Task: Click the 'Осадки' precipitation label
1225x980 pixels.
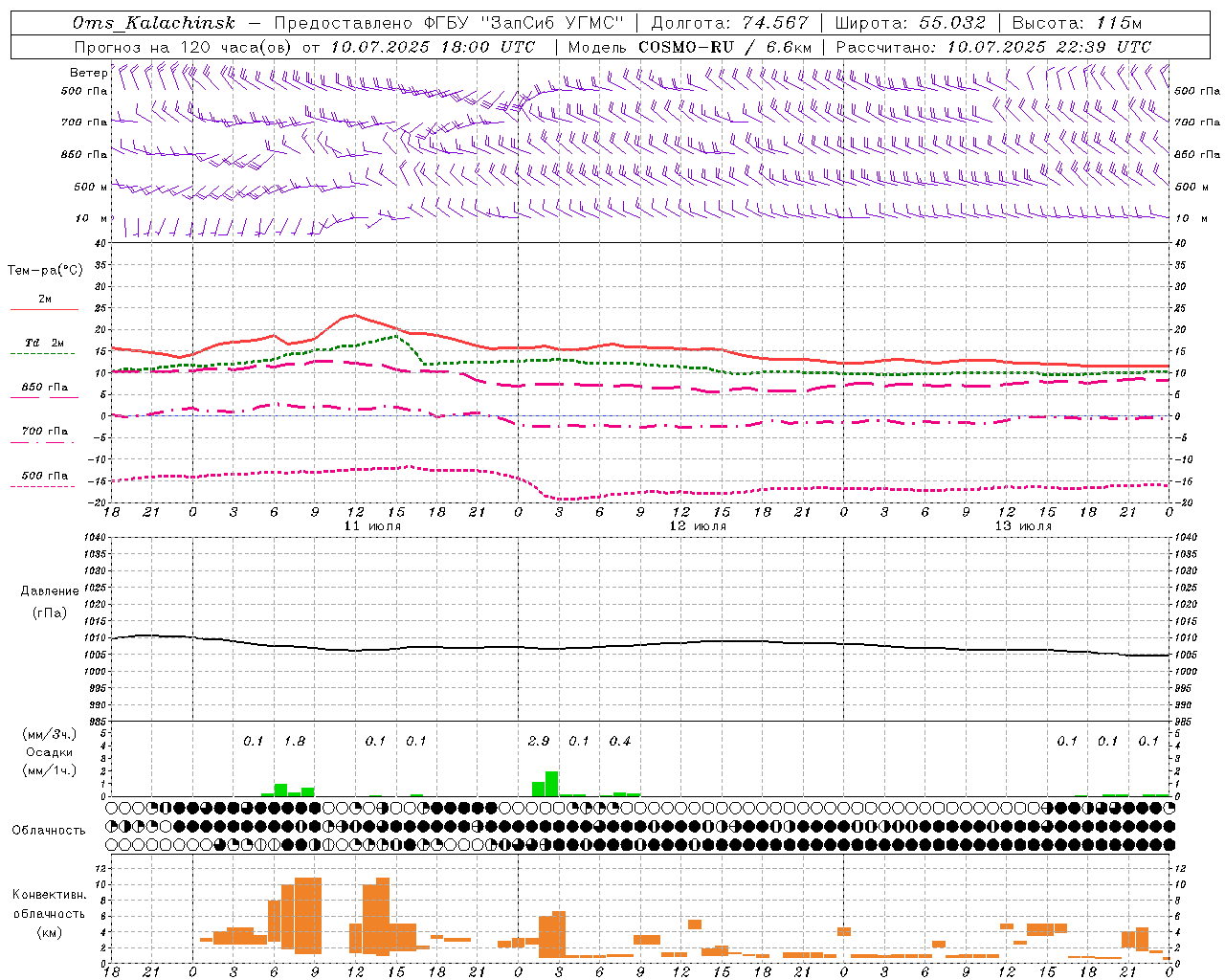Action: [x=50, y=753]
